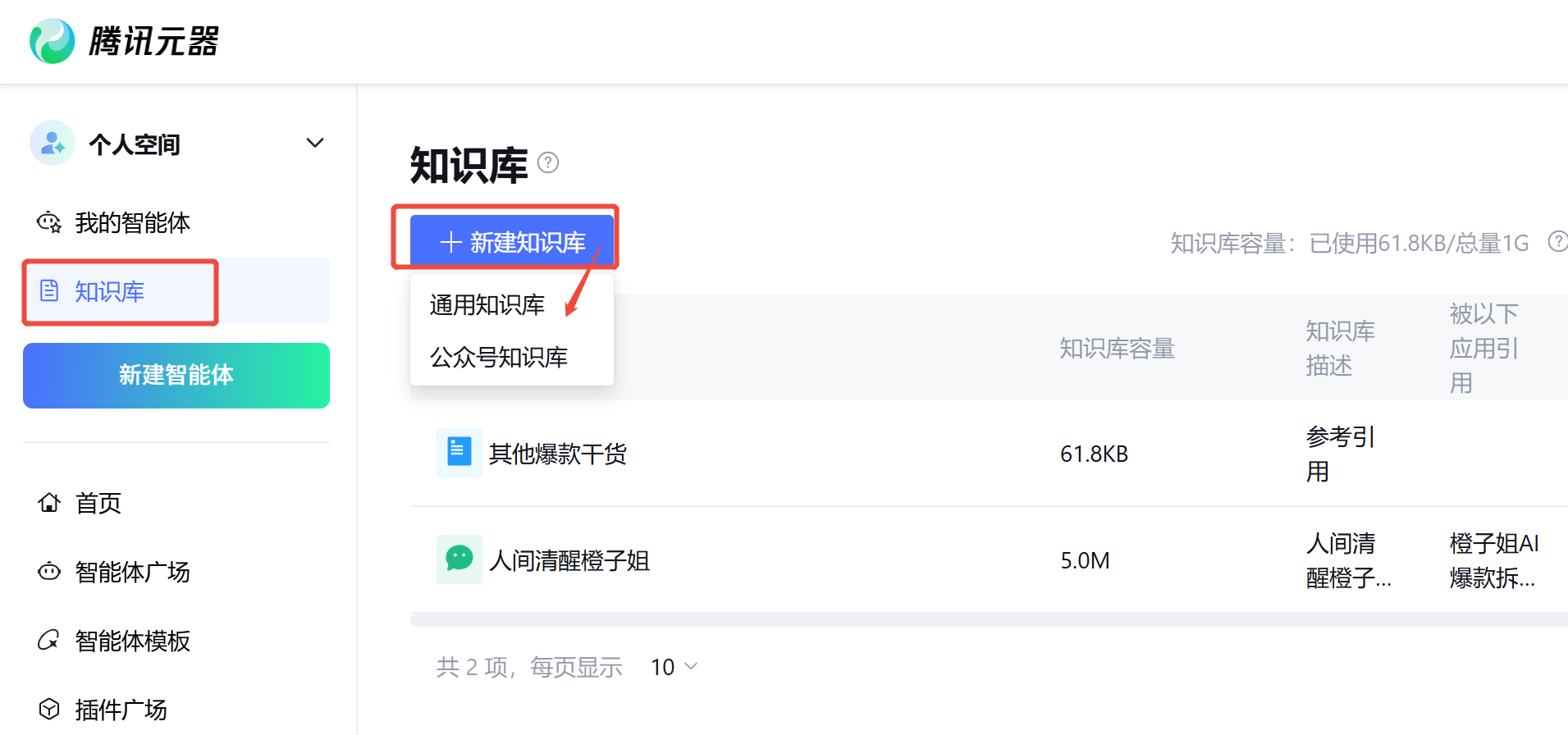Open 智能体广场 from the sidebar

tap(131, 572)
